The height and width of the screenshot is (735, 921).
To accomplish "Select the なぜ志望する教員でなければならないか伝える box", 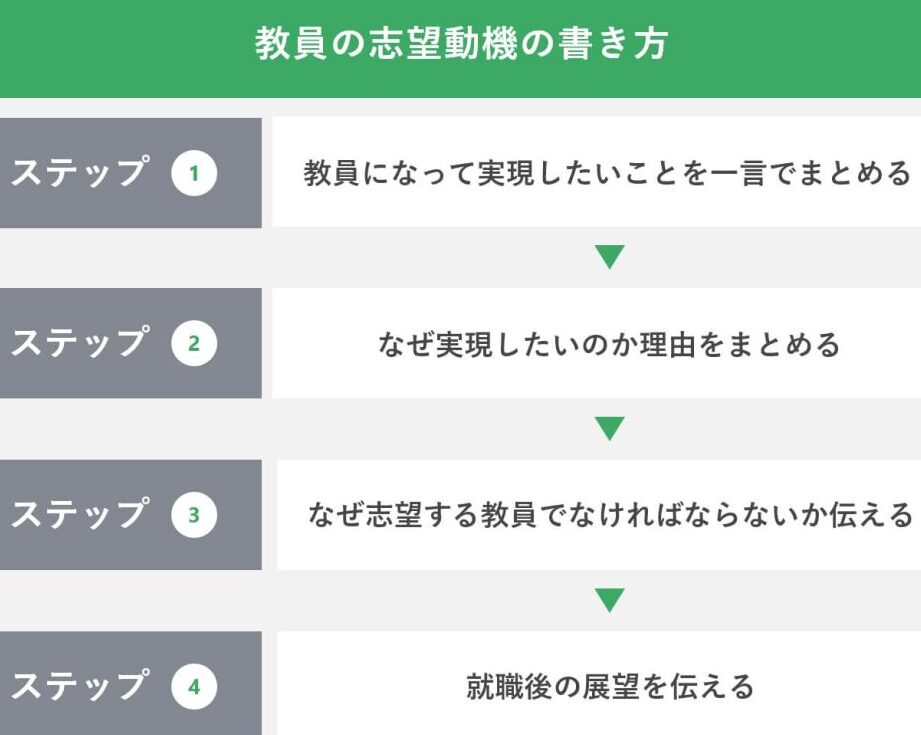I will click(609, 516).
